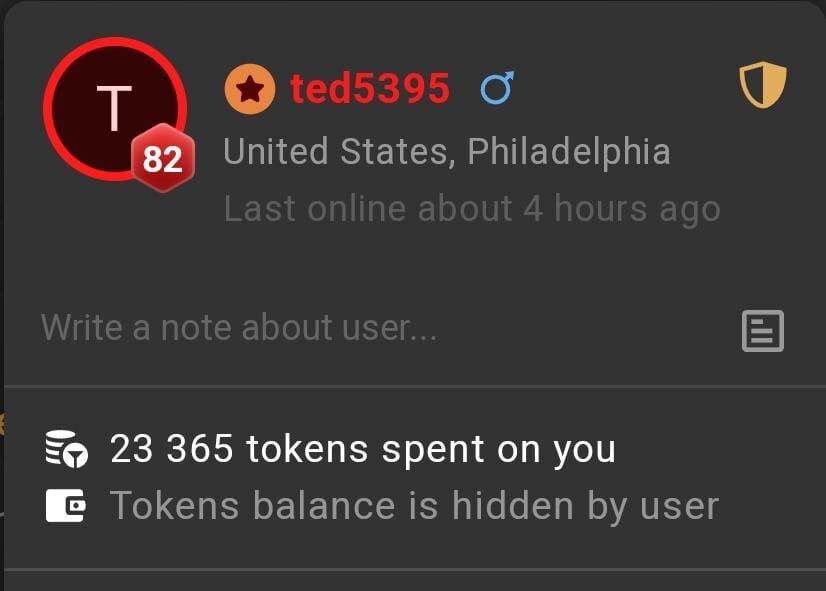This screenshot has width=826, height=591.
Task: Click 23 365 tokens spent on you
Action: [363, 449]
